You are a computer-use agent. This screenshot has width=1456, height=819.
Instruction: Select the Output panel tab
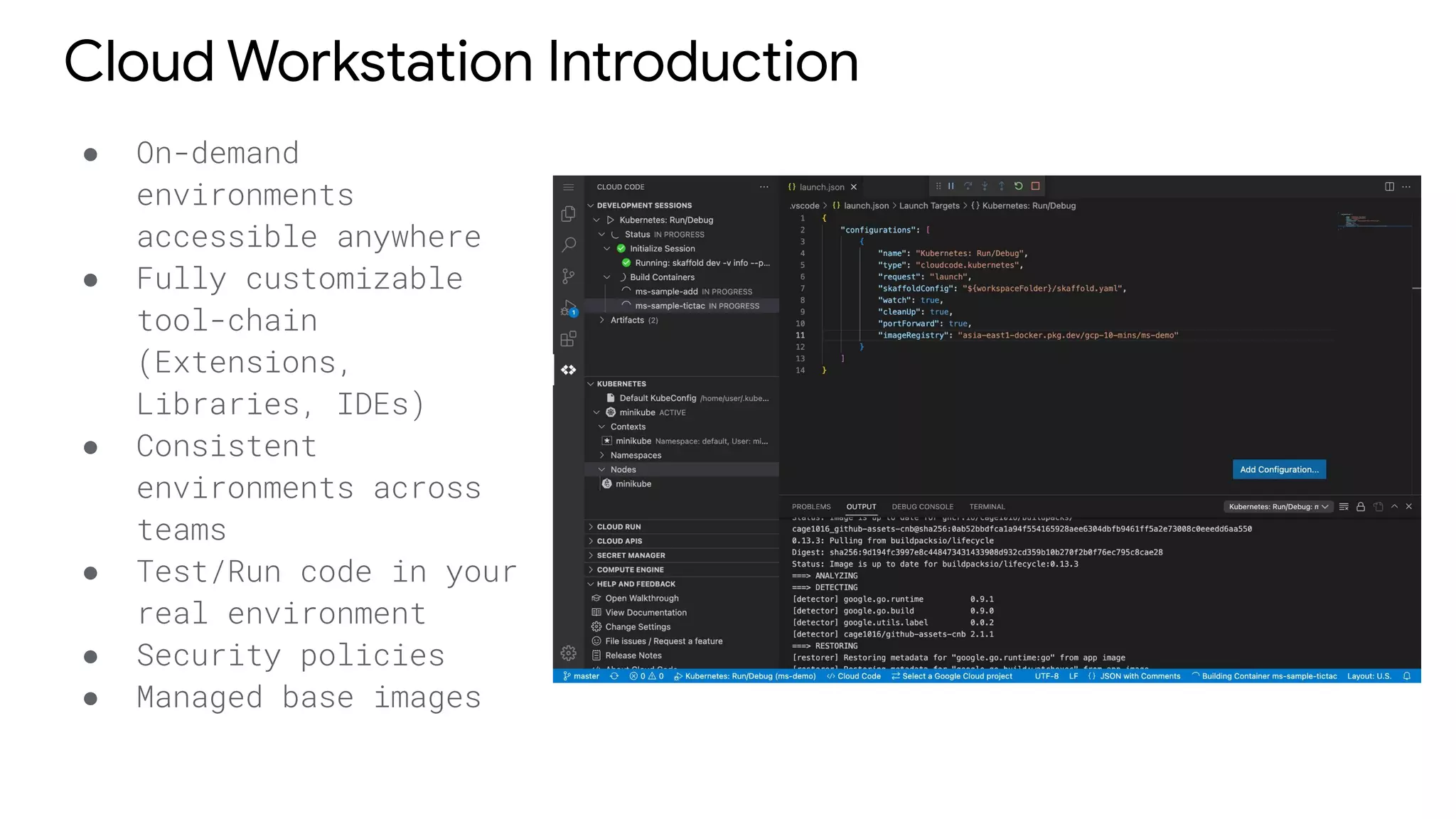point(861,507)
